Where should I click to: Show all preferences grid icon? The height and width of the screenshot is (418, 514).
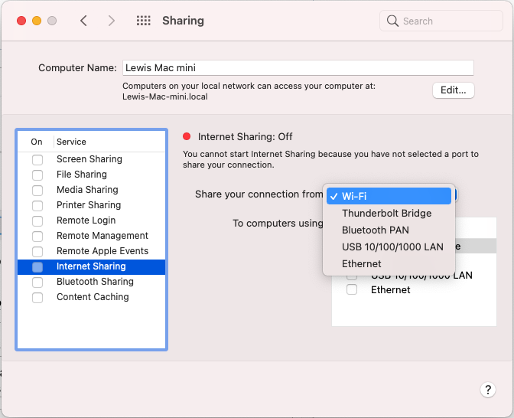click(x=144, y=21)
